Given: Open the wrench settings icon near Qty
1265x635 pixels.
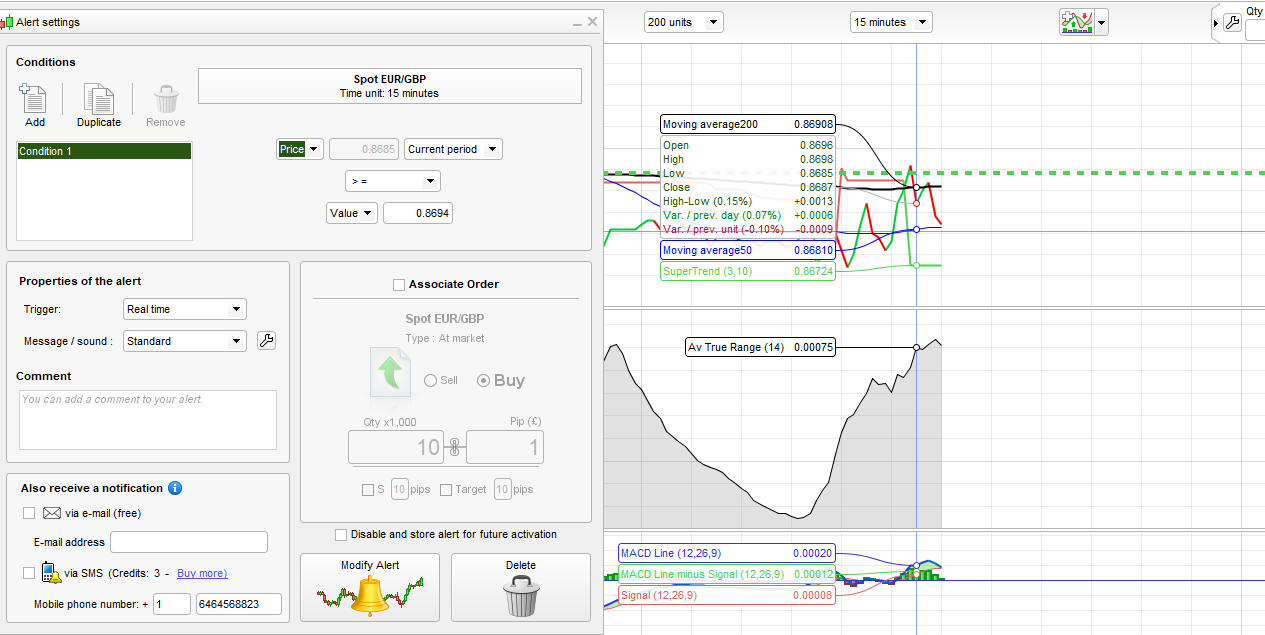Looking at the screenshot, I should point(1232,22).
